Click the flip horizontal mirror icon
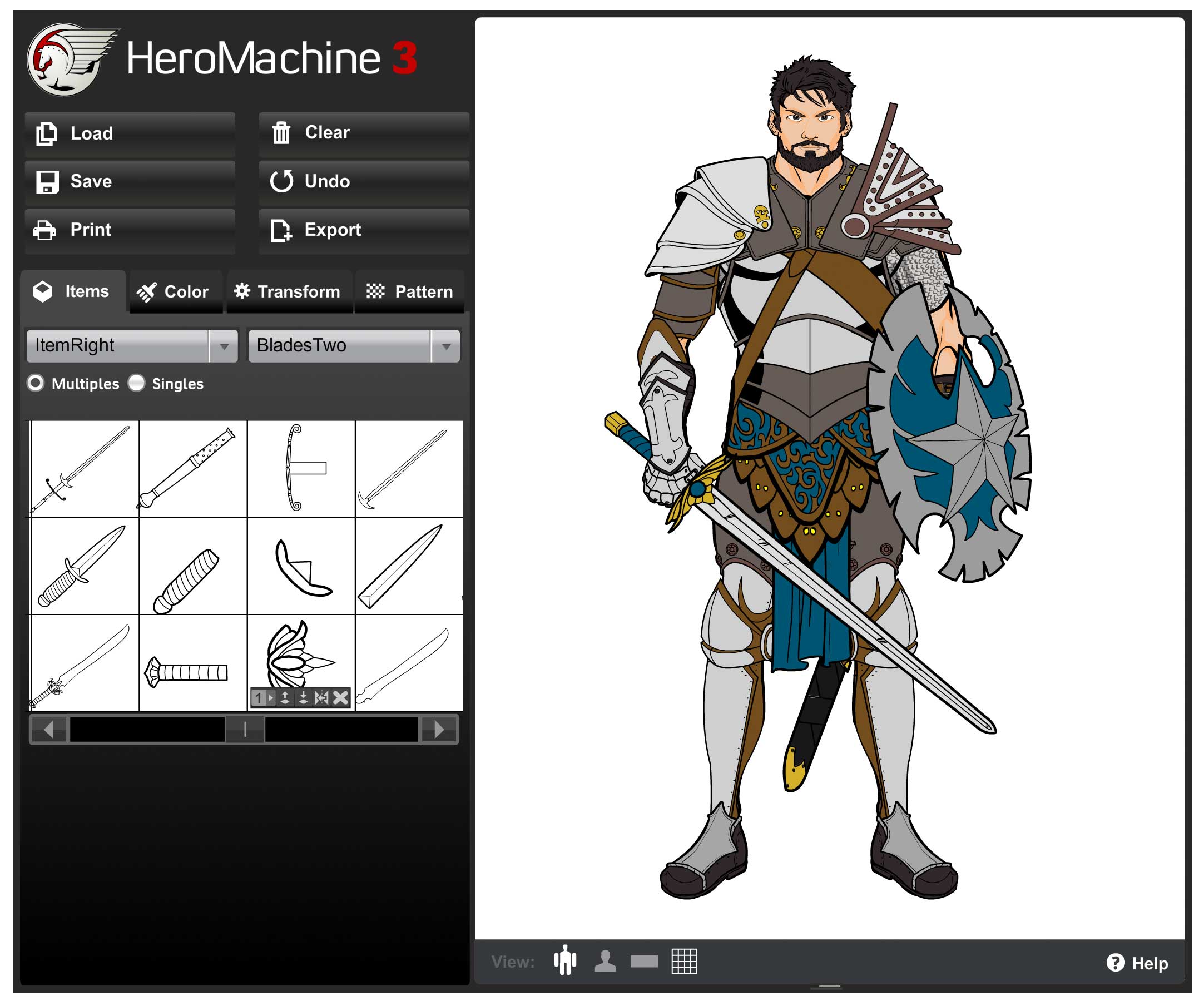This screenshot has width=1204, height=1006. tap(321, 697)
